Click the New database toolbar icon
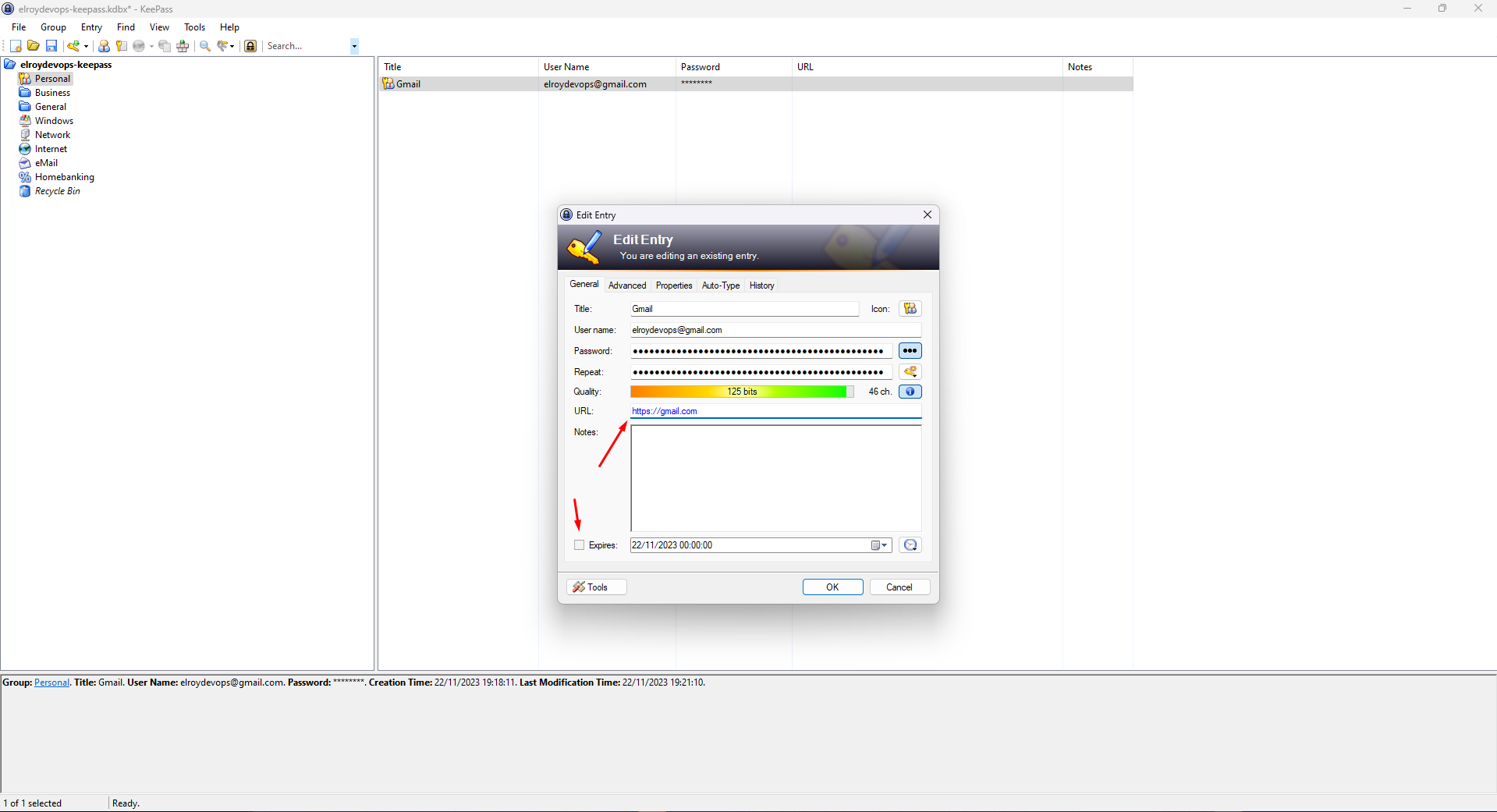 click(x=16, y=46)
